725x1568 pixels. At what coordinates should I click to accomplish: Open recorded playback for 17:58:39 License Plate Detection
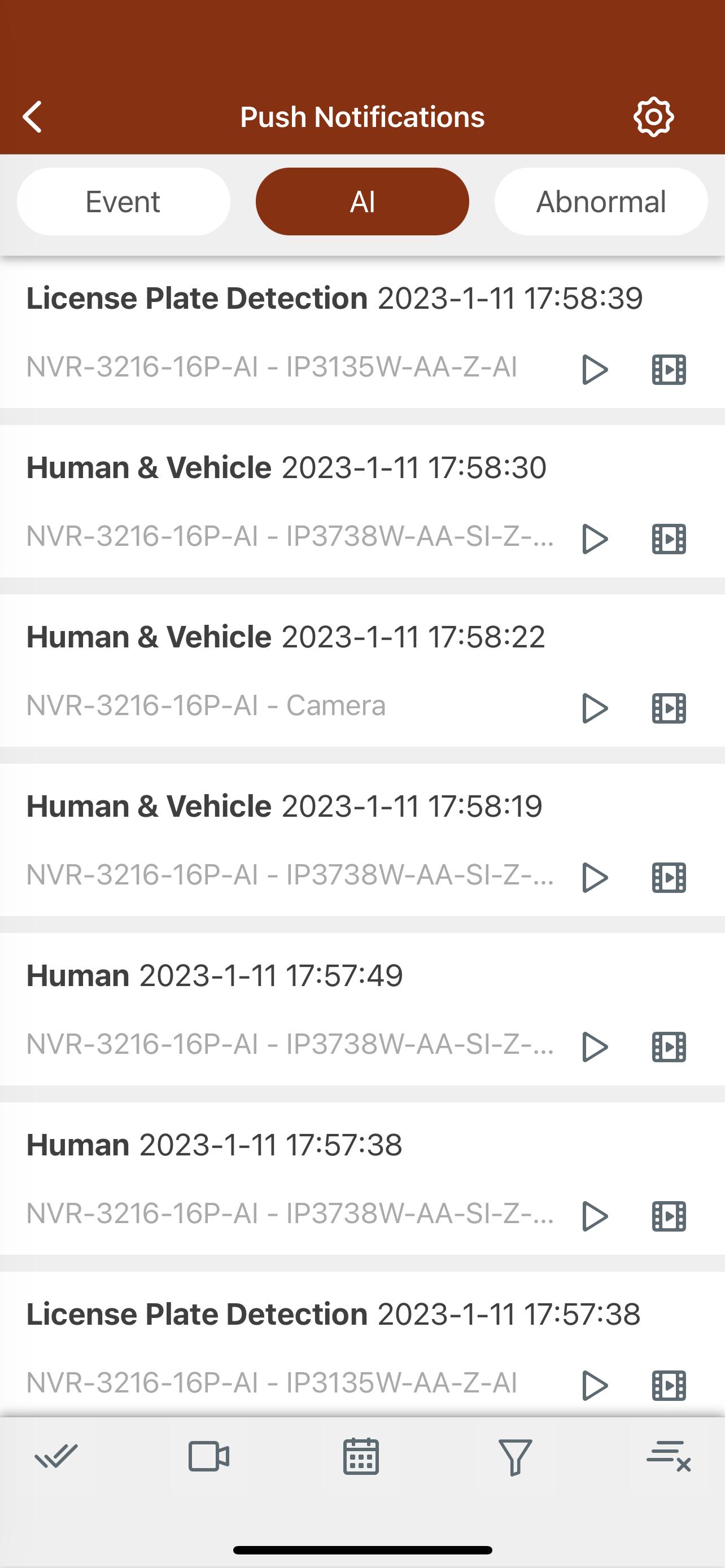[x=669, y=370]
